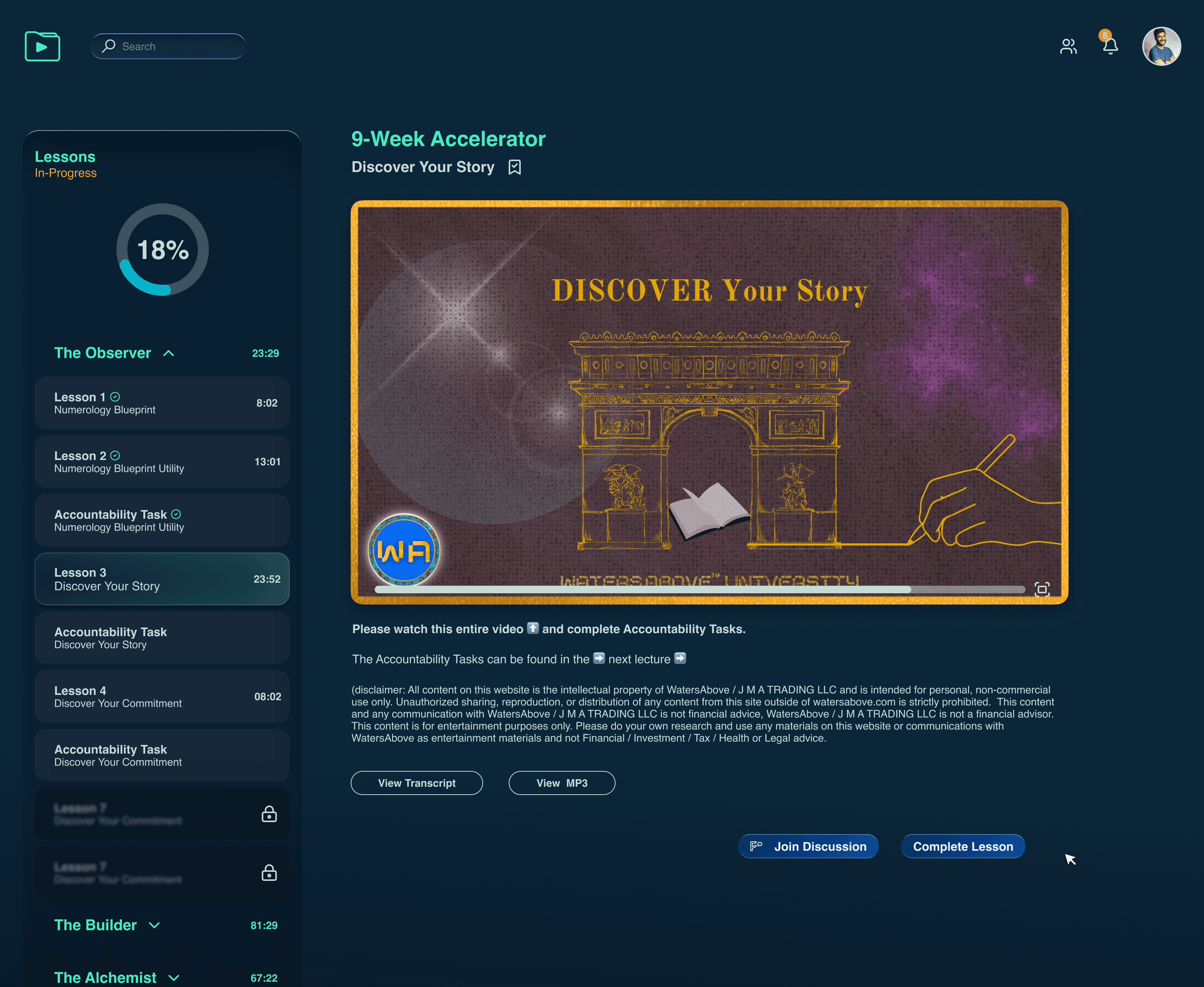Click the second locked lesson padlock

(x=269, y=873)
